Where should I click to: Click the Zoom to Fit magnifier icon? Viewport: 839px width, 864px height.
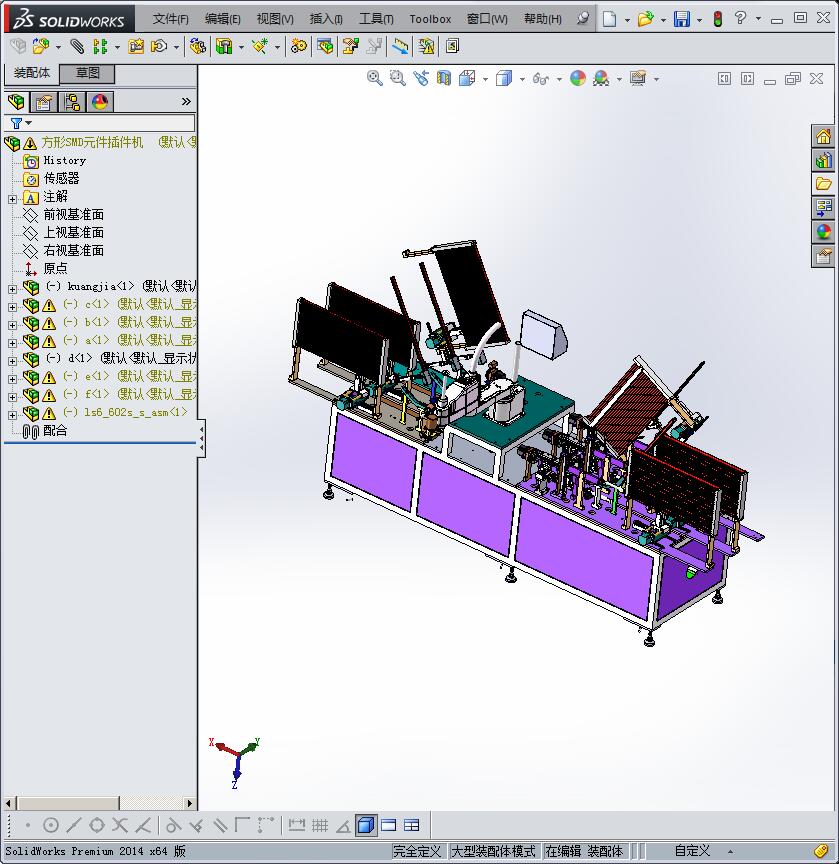pos(375,78)
